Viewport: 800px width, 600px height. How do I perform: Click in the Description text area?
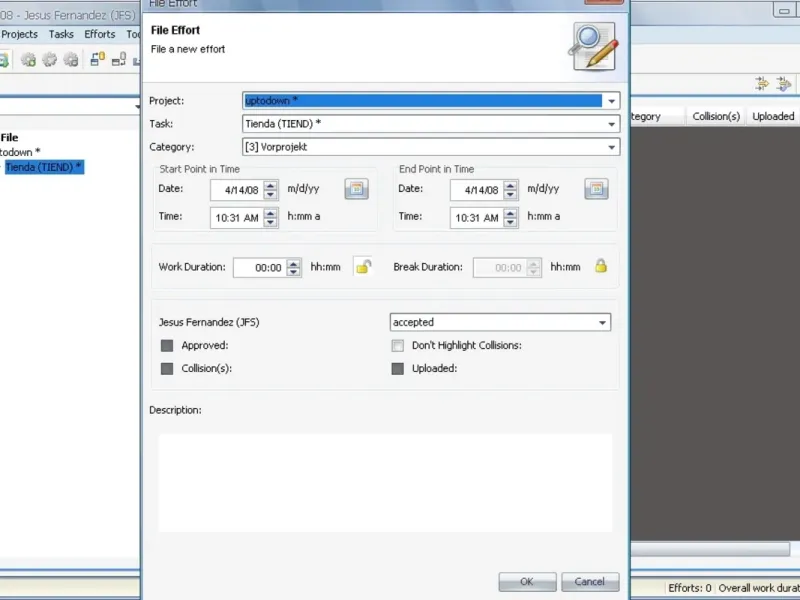(385, 483)
